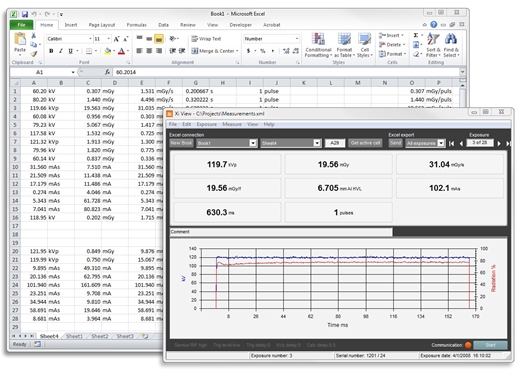Click cell A1 with 60.20
This screenshot has width=532, height=385.
click(34, 91)
